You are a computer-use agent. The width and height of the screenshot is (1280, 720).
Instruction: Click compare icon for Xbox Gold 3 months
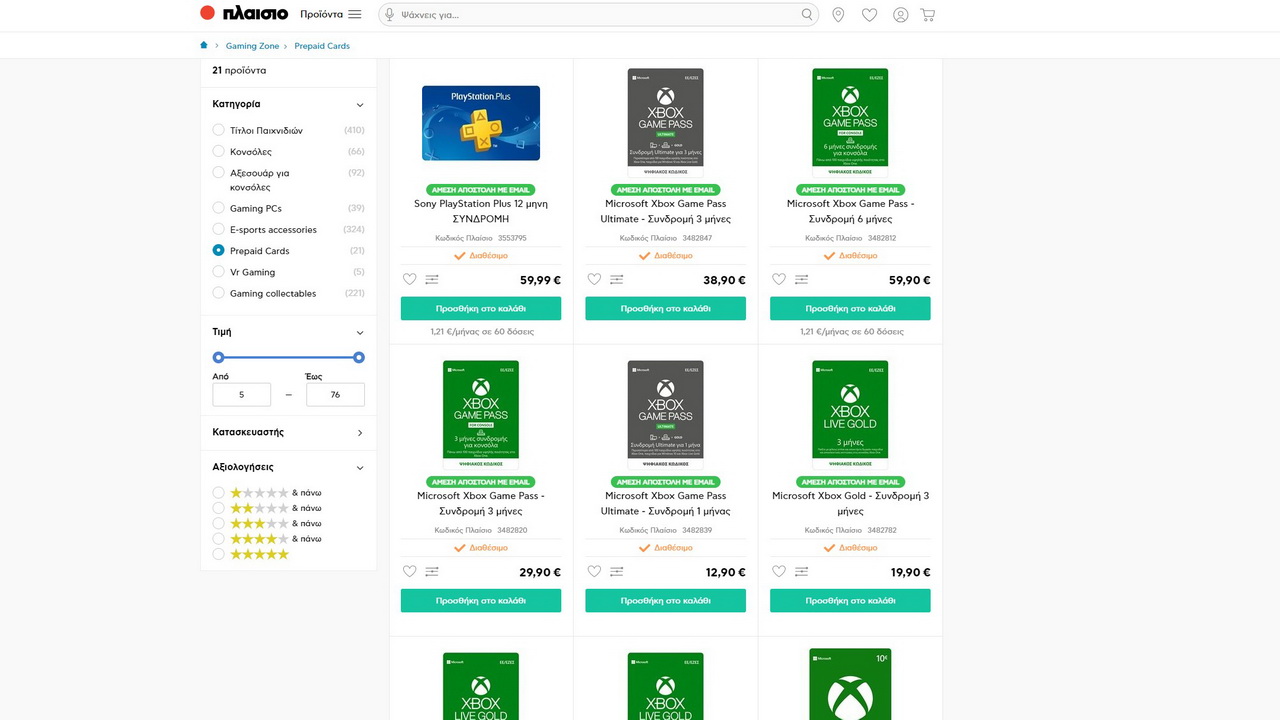(x=801, y=572)
